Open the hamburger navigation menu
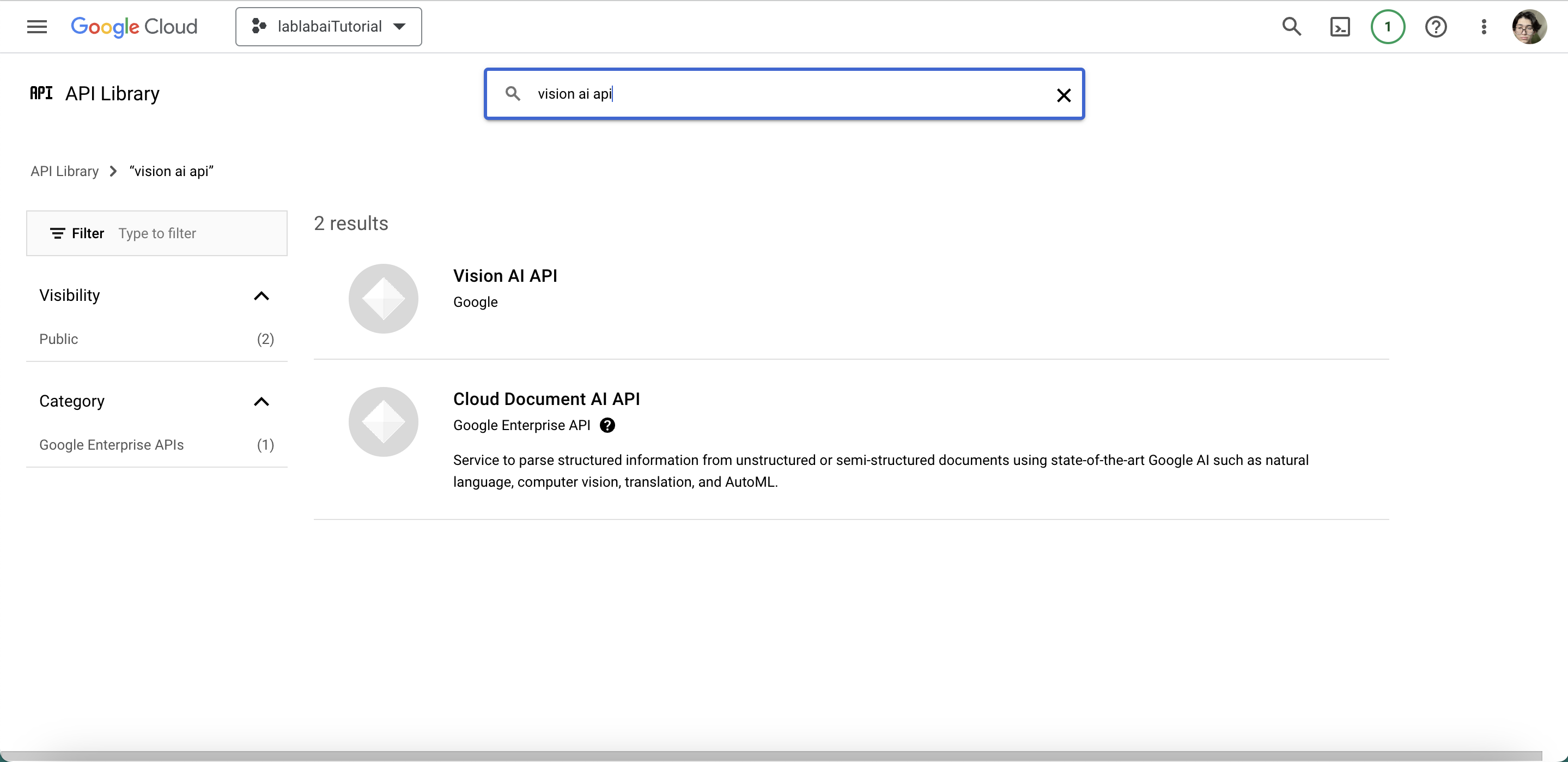This screenshot has width=1568, height=762. pos(37,27)
